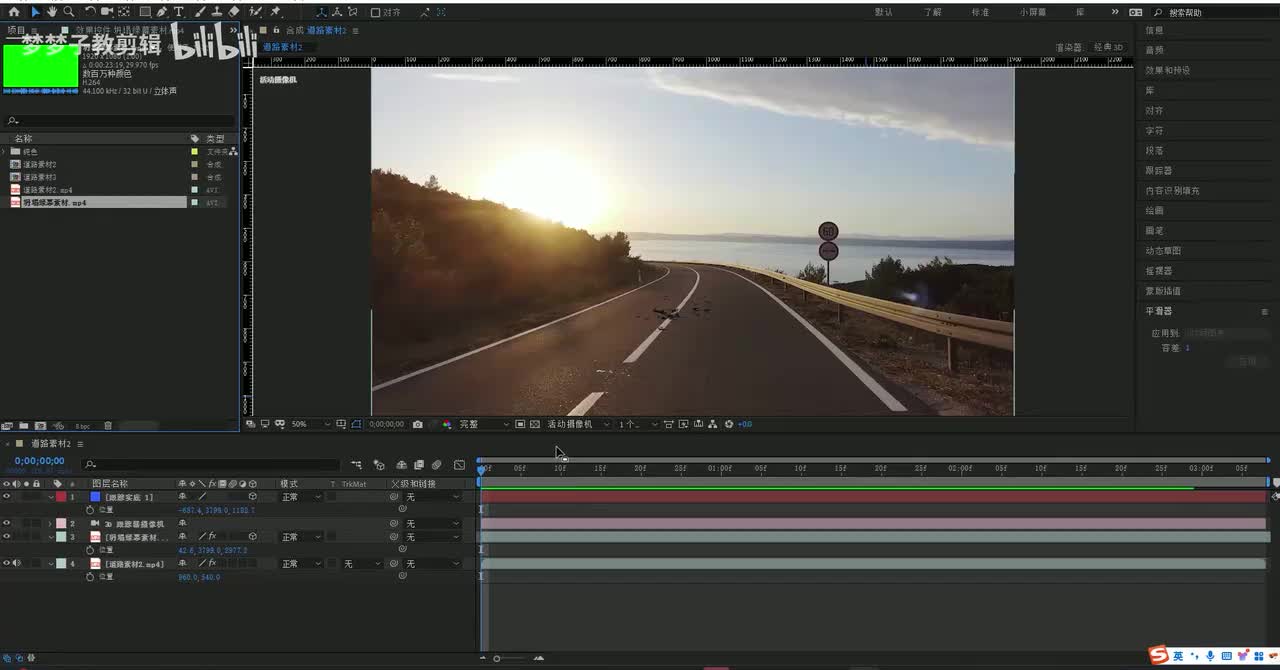Screen dimensions: 1280x670
Task: Click current time 0;00;00;00 in timeline
Action: [x=39, y=461]
